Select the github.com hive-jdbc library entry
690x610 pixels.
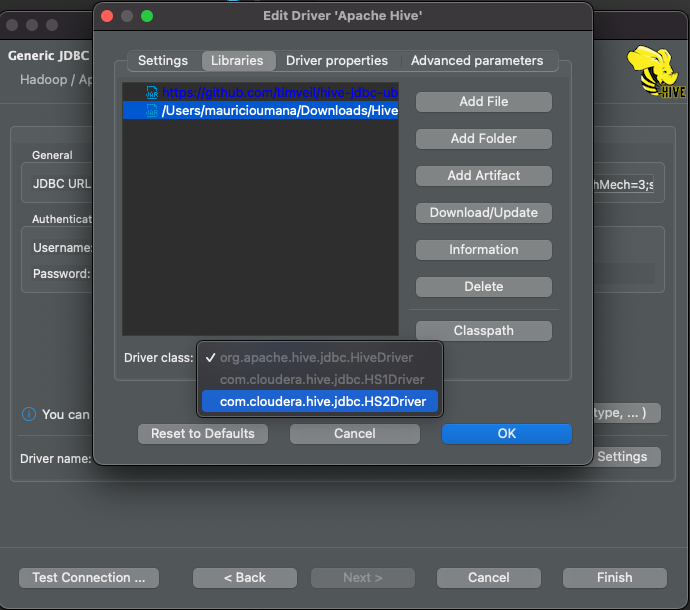tap(261, 92)
